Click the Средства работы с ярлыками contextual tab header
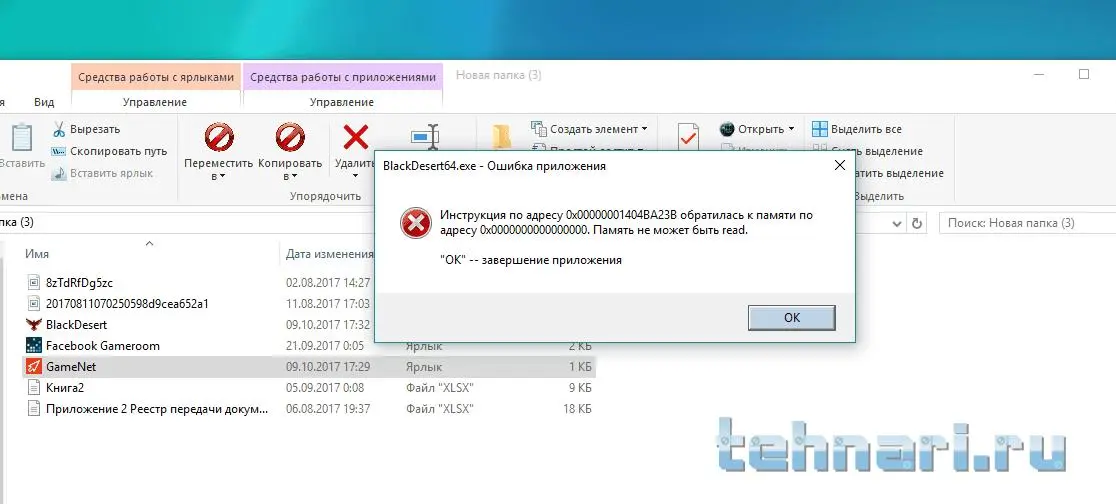The width and height of the screenshot is (1116, 504). (x=156, y=77)
